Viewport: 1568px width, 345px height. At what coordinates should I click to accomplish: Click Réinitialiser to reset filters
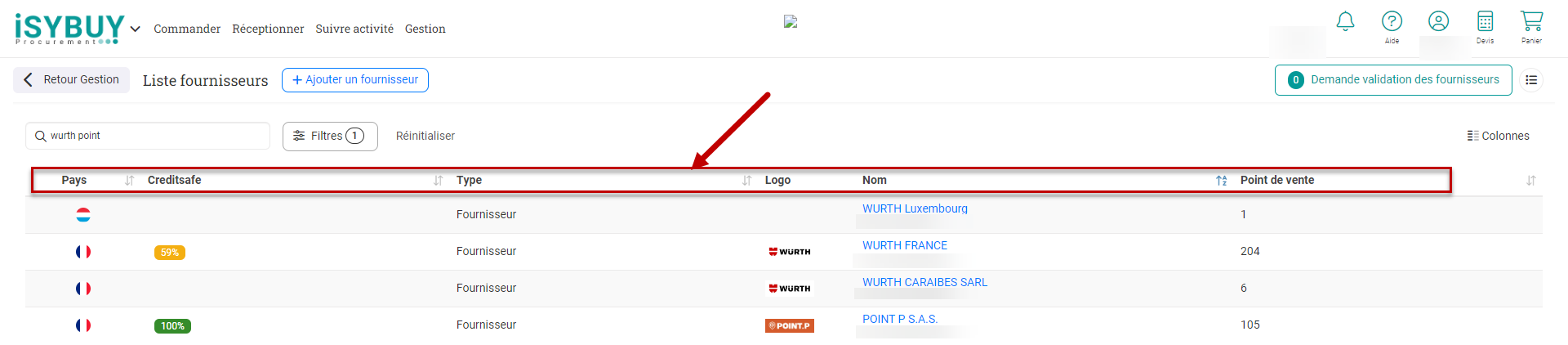(x=425, y=136)
